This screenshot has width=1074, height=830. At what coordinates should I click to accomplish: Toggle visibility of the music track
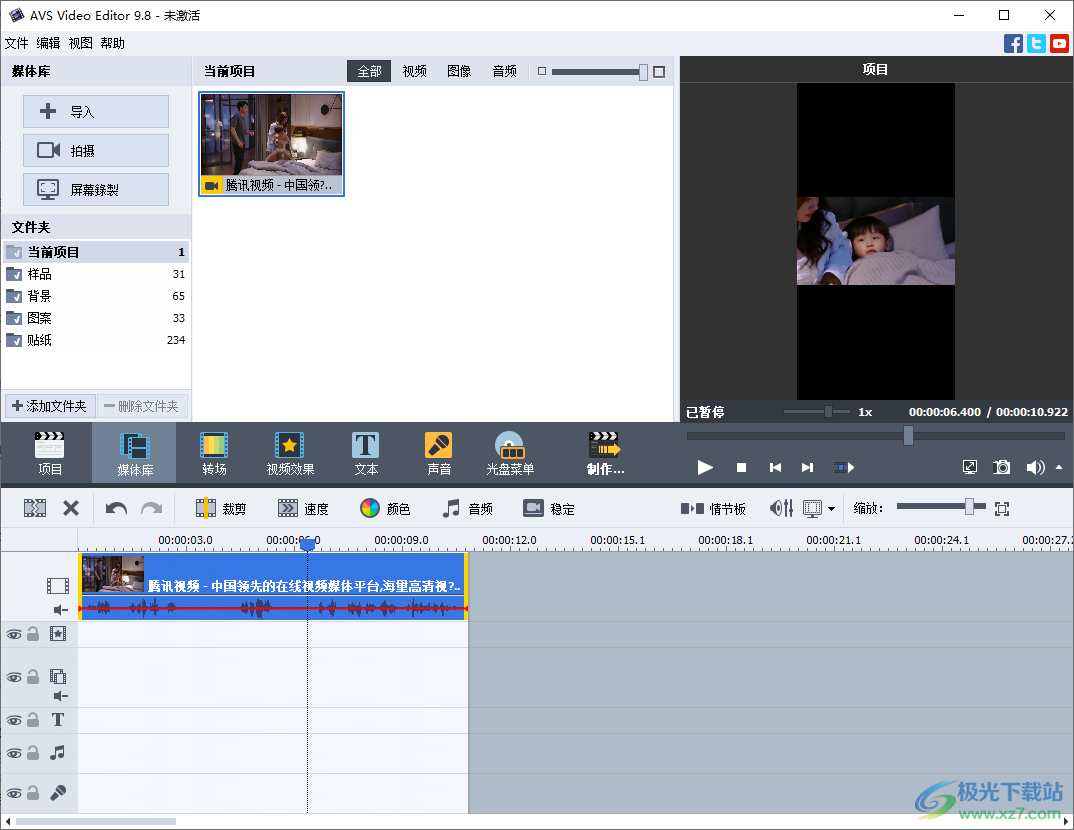click(14, 753)
